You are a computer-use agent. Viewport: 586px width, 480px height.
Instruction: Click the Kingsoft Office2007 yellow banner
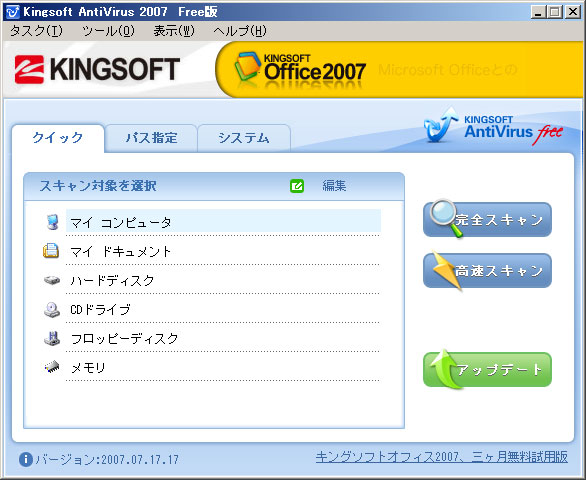click(x=399, y=70)
